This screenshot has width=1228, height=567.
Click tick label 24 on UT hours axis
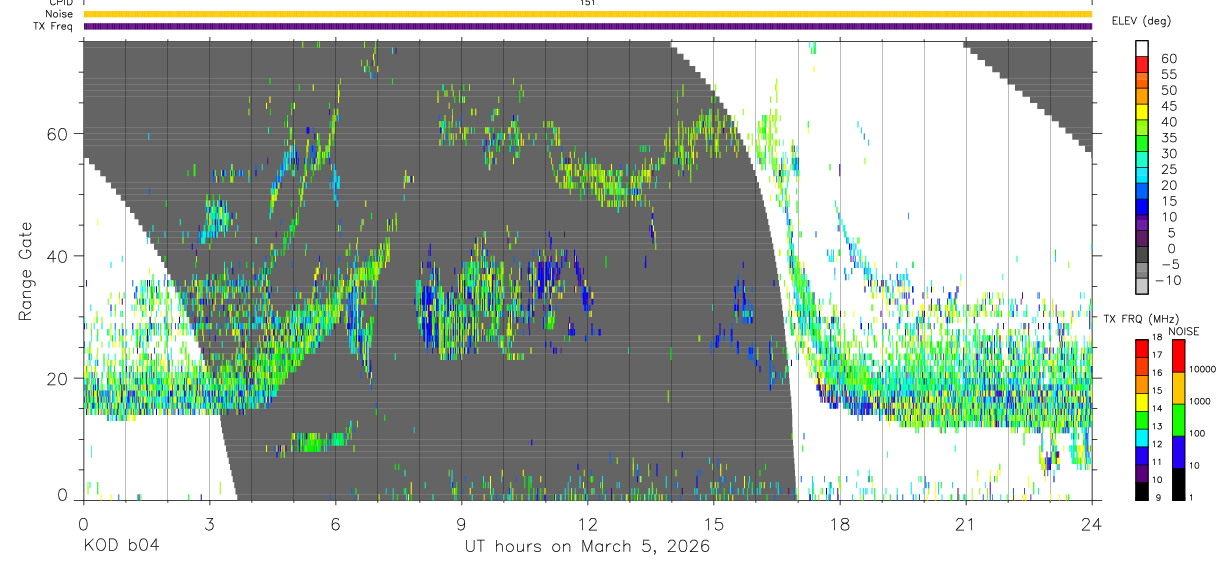tap(1091, 523)
